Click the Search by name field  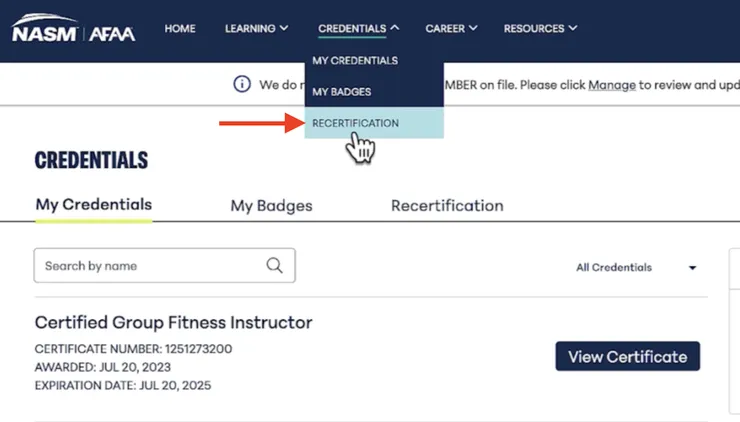(x=150, y=266)
